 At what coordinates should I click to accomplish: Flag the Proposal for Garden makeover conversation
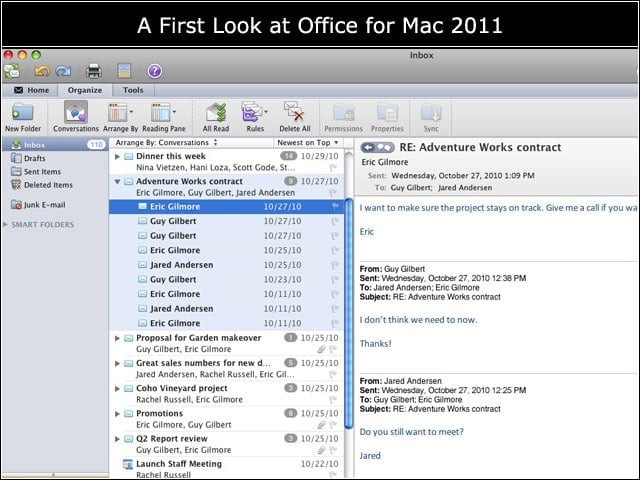click(333, 349)
